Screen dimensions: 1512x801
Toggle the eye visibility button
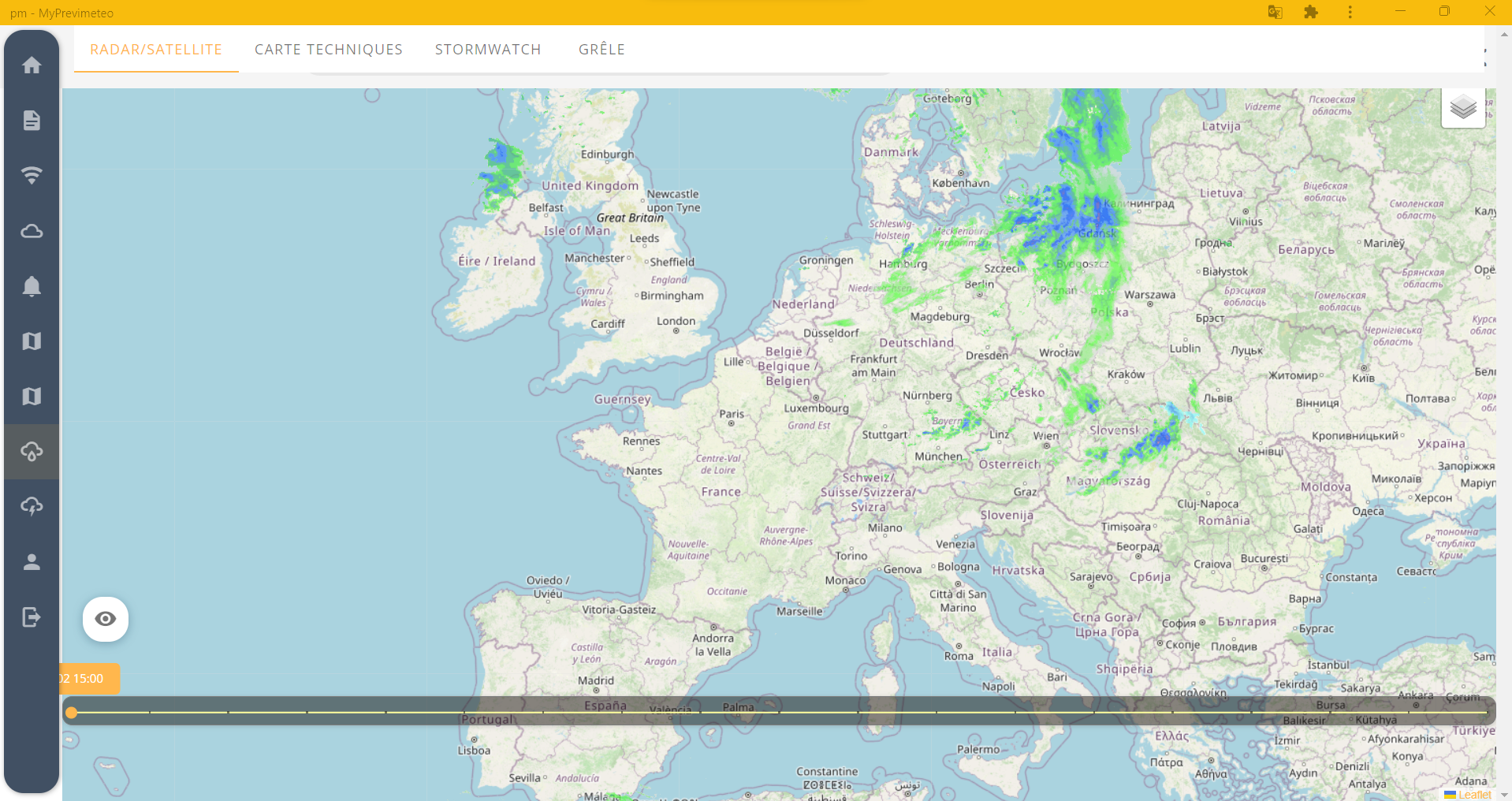coord(106,619)
